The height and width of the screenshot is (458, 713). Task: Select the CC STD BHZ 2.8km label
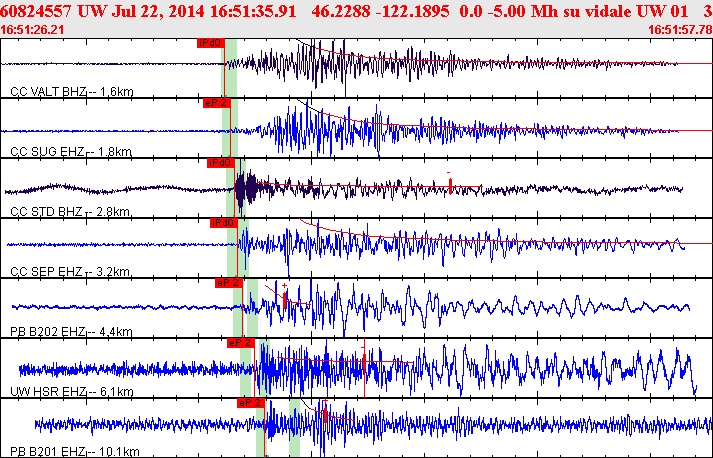(70, 211)
